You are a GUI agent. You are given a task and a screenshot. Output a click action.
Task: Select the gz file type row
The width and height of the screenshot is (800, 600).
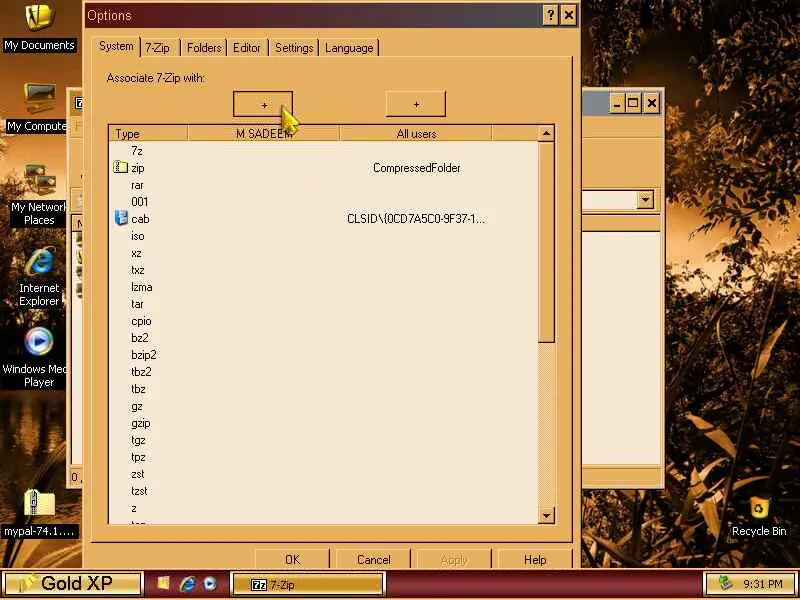pos(323,406)
